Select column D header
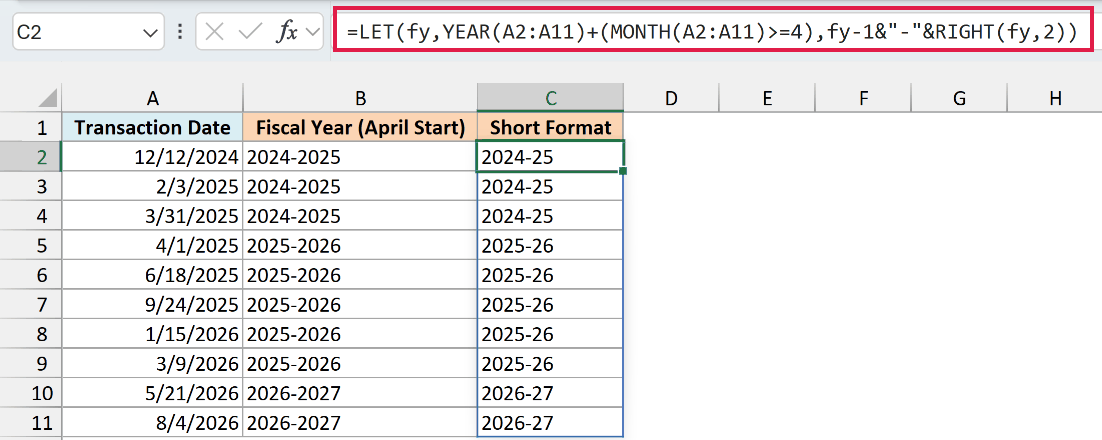 pyautogui.click(x=671, y=98)
